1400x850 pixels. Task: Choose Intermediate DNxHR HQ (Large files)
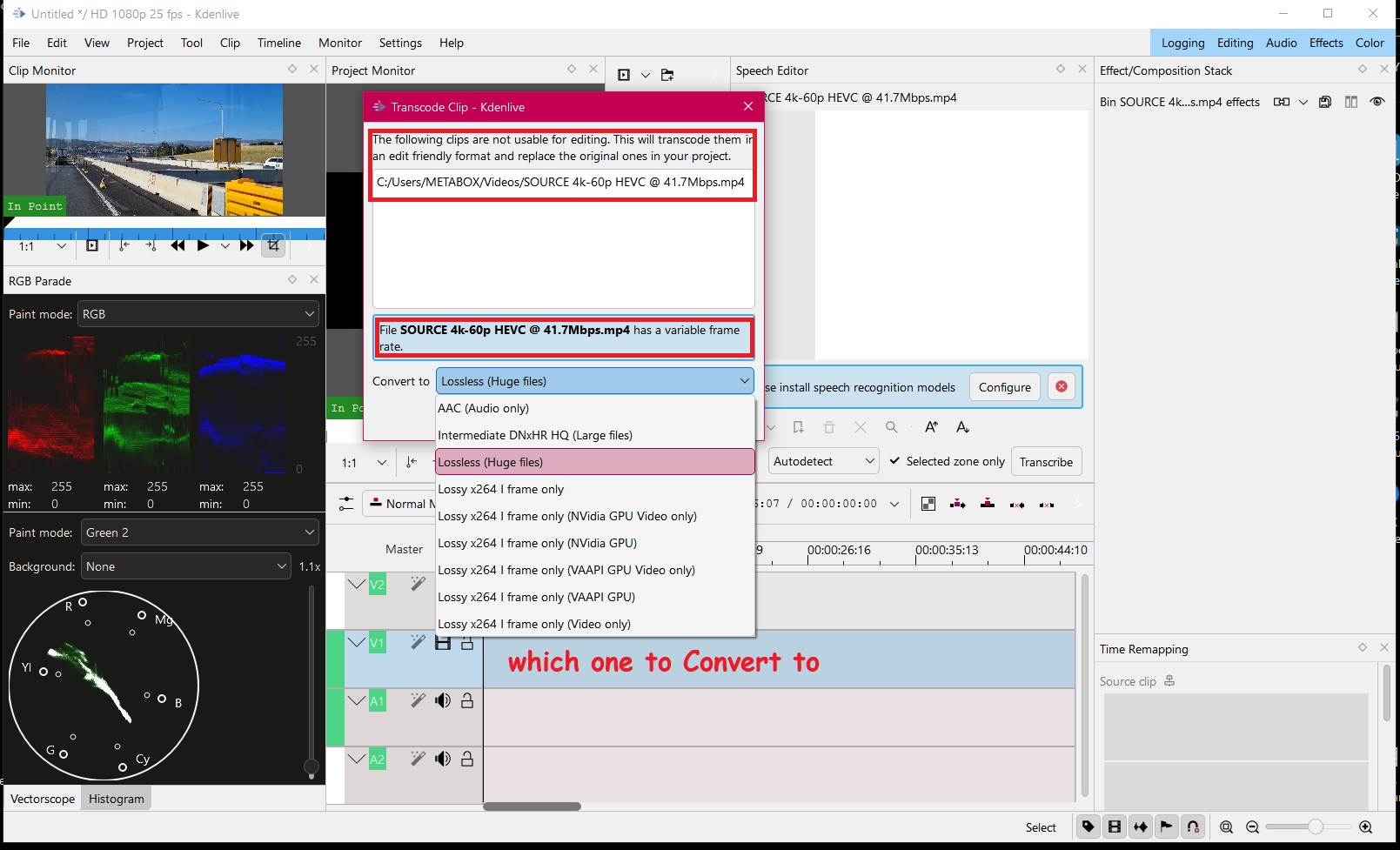click(x=594, y=435)
